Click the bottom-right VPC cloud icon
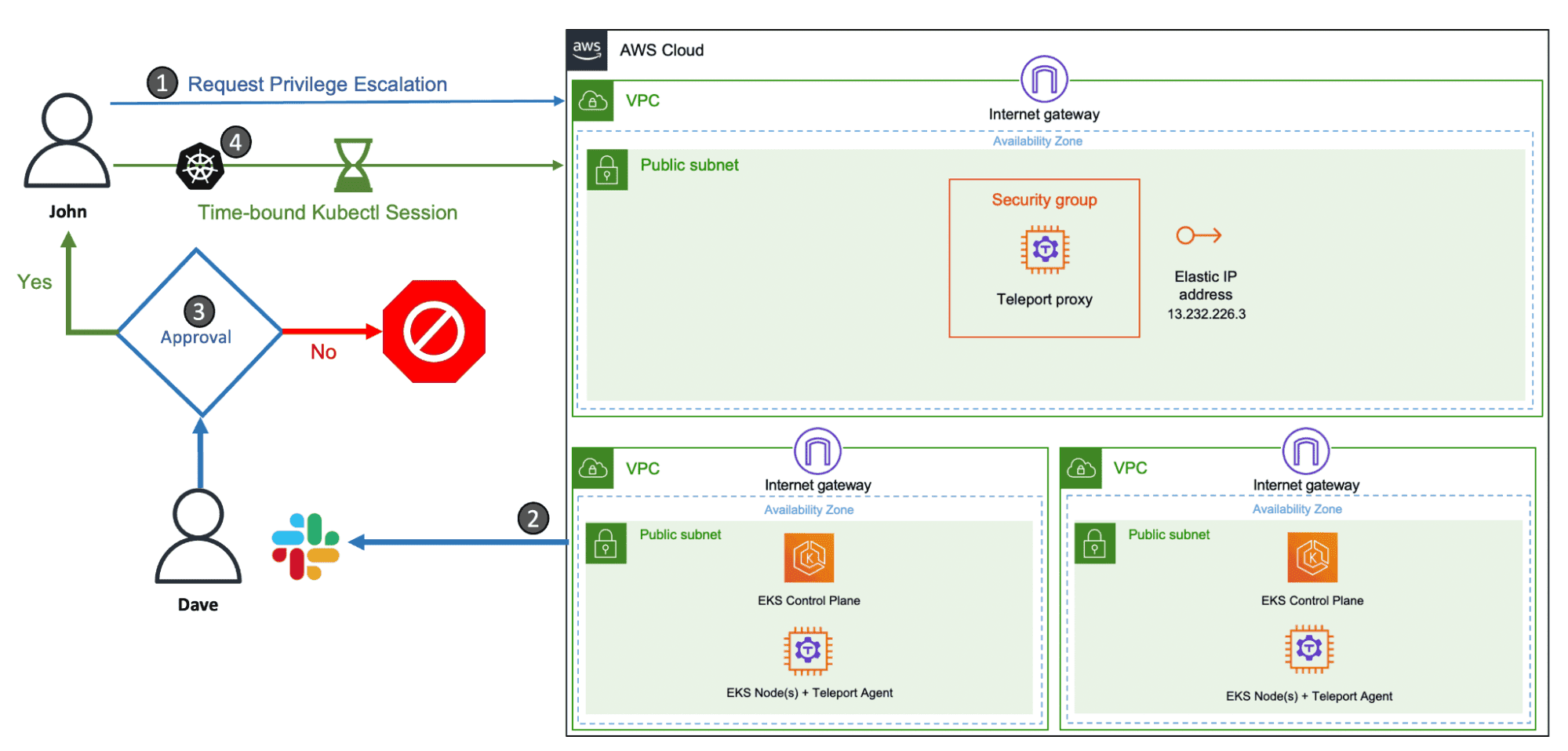 pos(1081,468)
